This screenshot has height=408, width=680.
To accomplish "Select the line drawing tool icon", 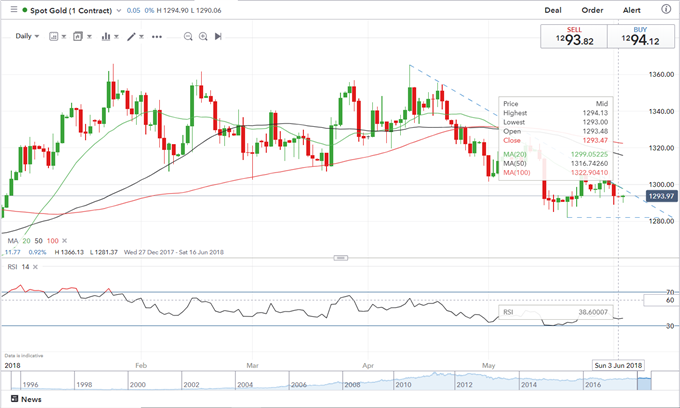I will point(131,36).
